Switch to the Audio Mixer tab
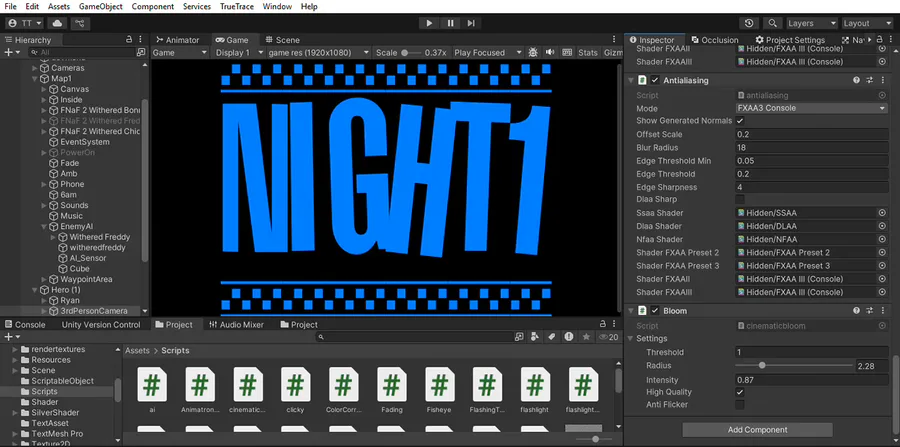Screen dimensions: 900x447 click(236, 324)
